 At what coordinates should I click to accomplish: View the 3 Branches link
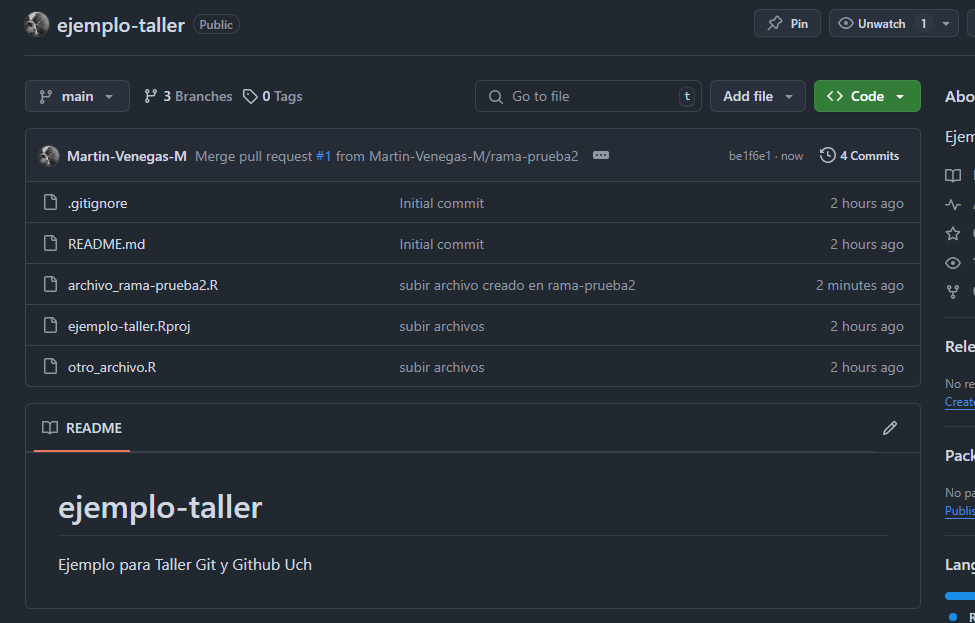point(188,96)
